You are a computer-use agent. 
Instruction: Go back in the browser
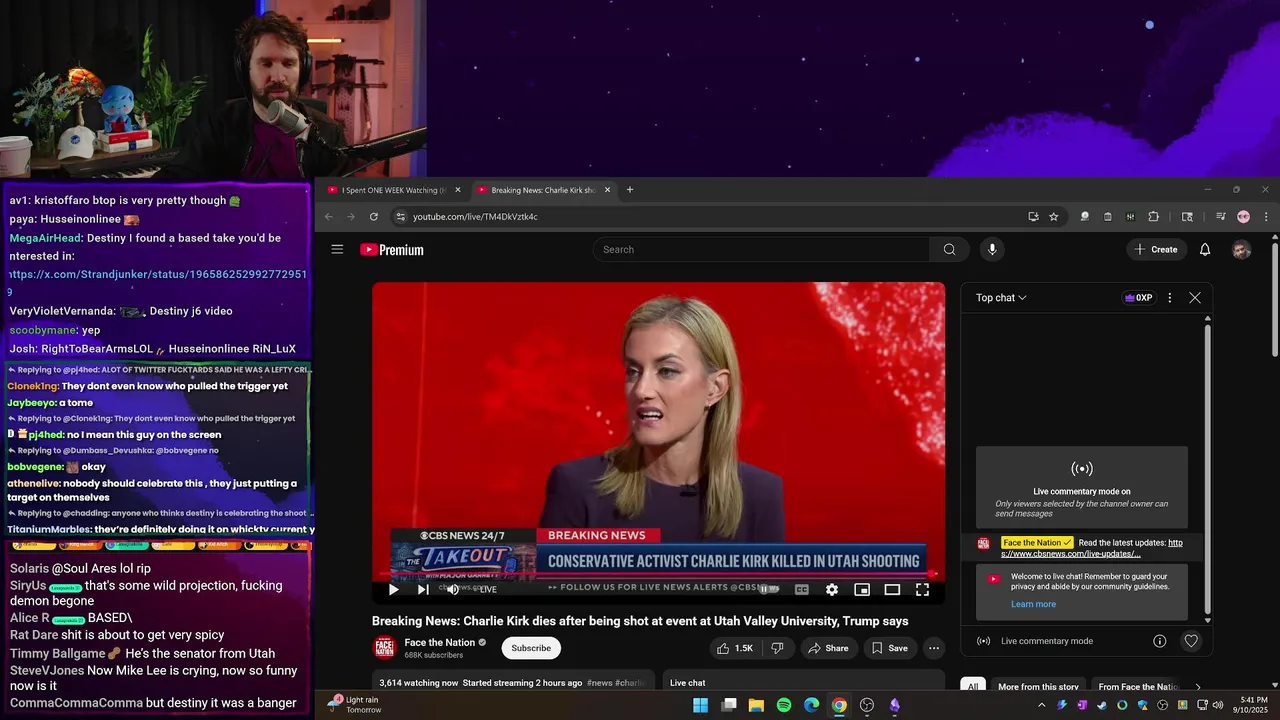point(328,217)
